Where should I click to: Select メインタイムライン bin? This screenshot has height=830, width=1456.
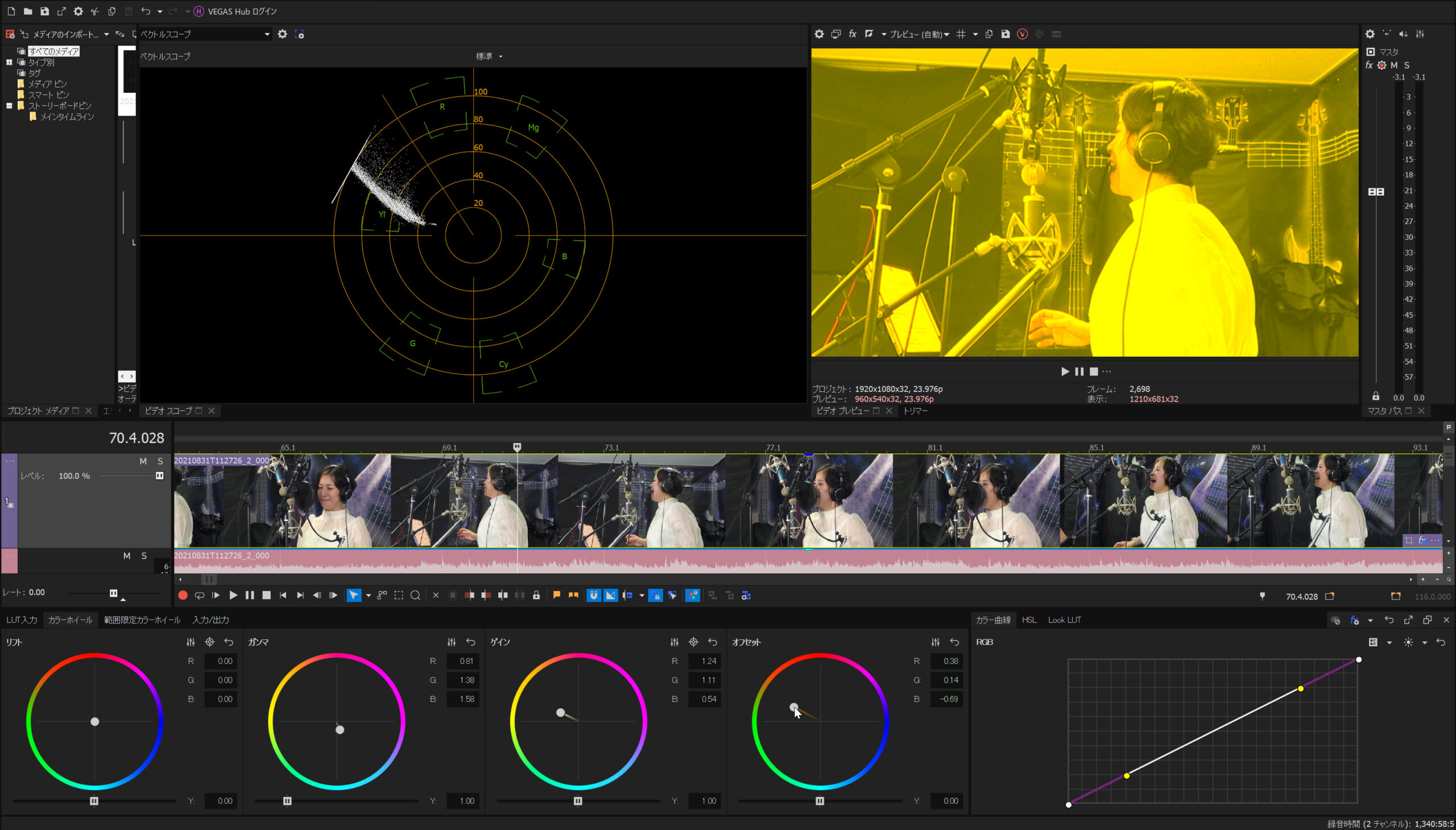67,116
